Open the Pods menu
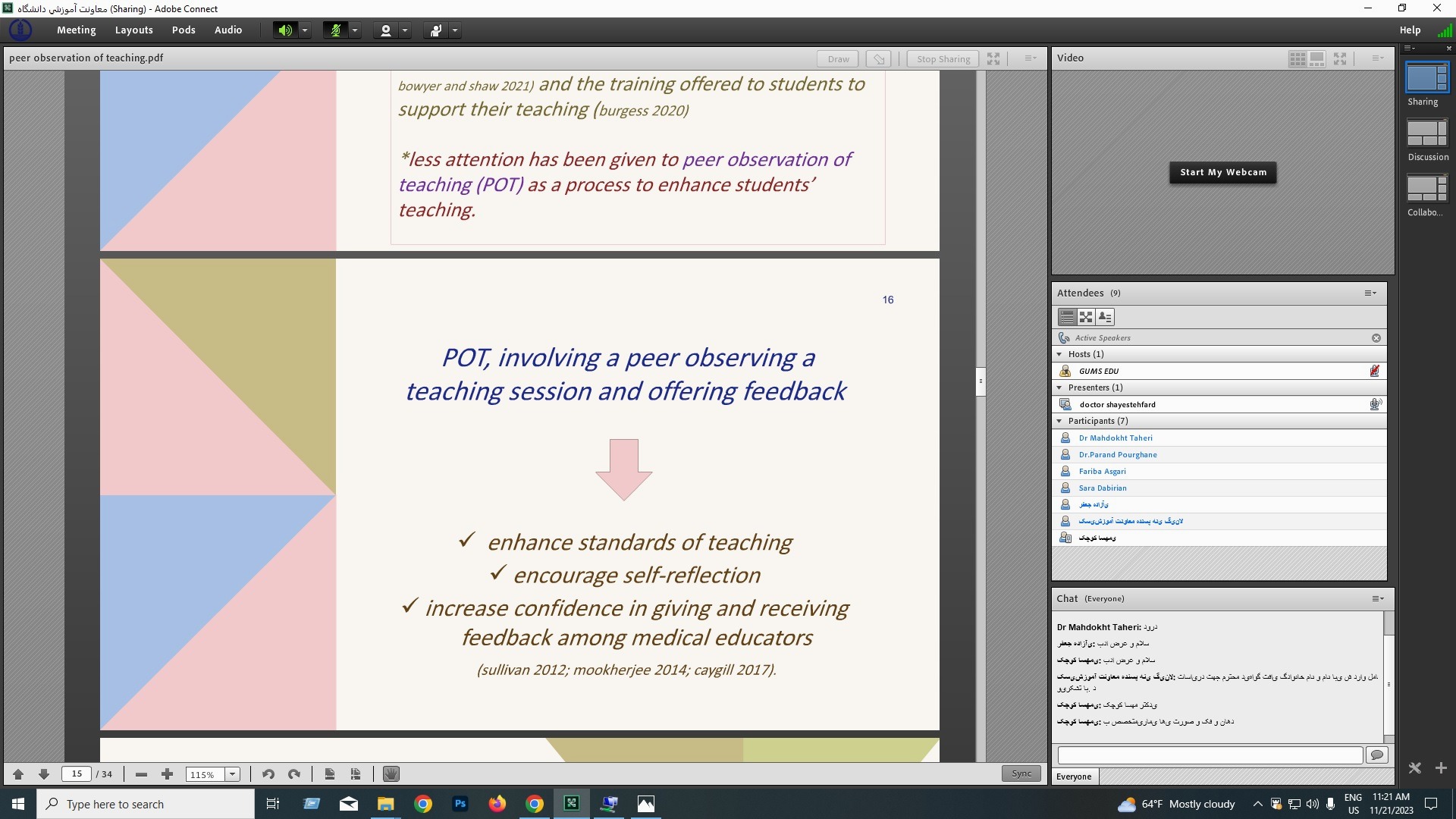Screen dimensions: 1456x819 point(184,30)
